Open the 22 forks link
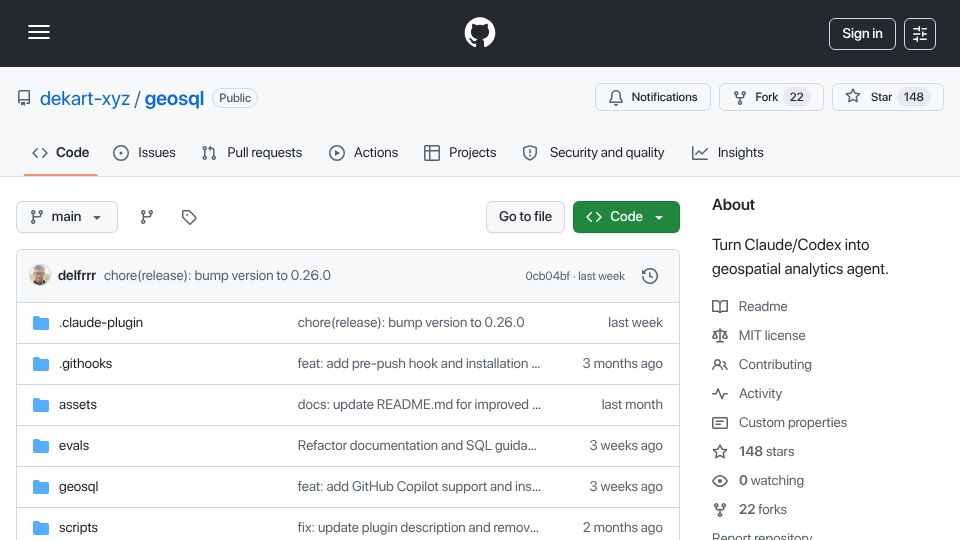This screenshot has width=960, height=540. click(x=763, y=509)
